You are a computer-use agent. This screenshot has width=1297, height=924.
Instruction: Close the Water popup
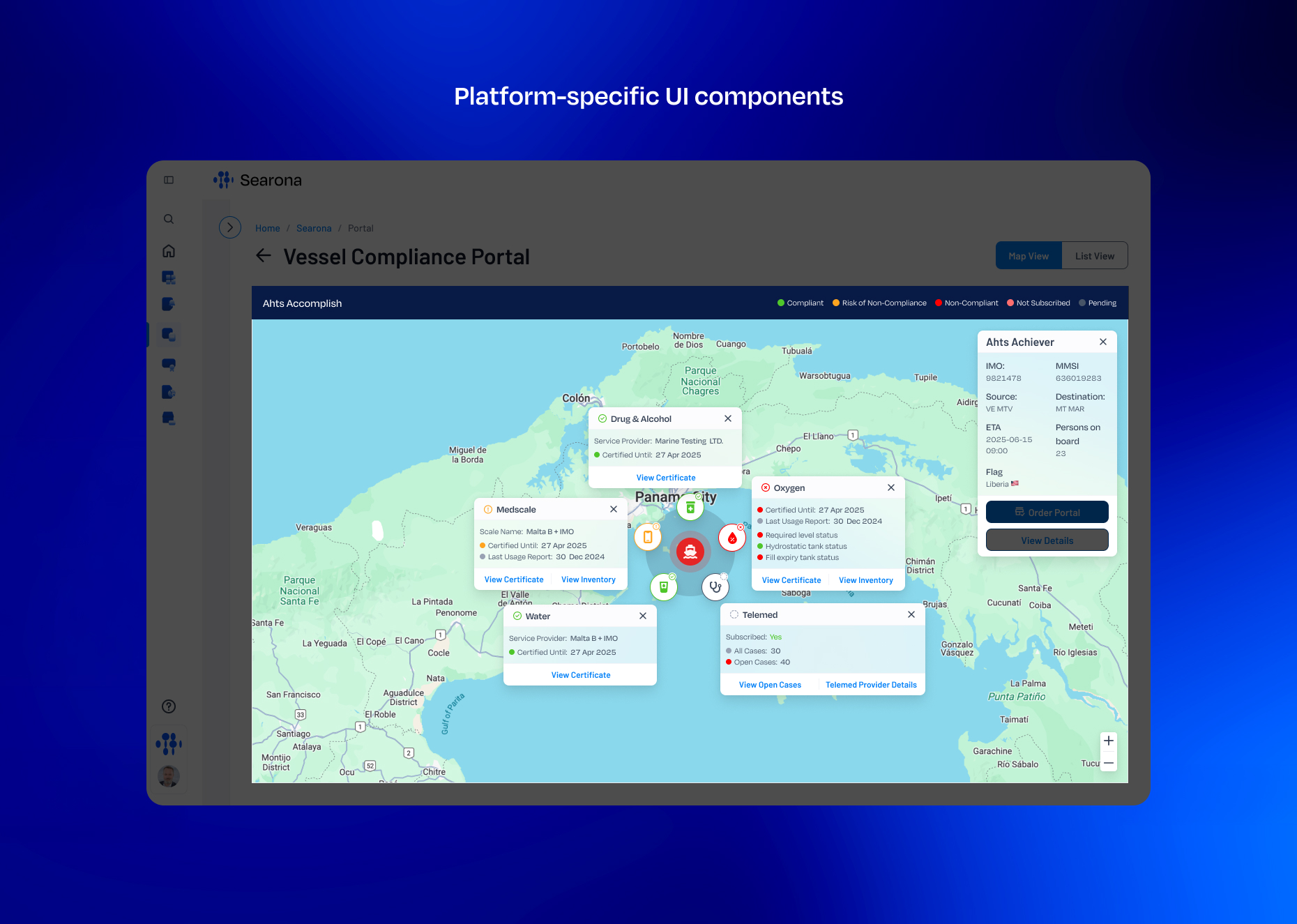pos(643,616)
